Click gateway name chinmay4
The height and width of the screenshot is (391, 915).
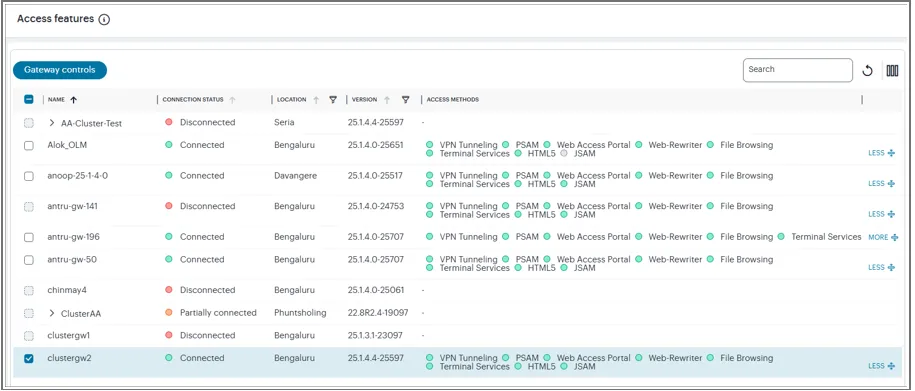[67, 290]
